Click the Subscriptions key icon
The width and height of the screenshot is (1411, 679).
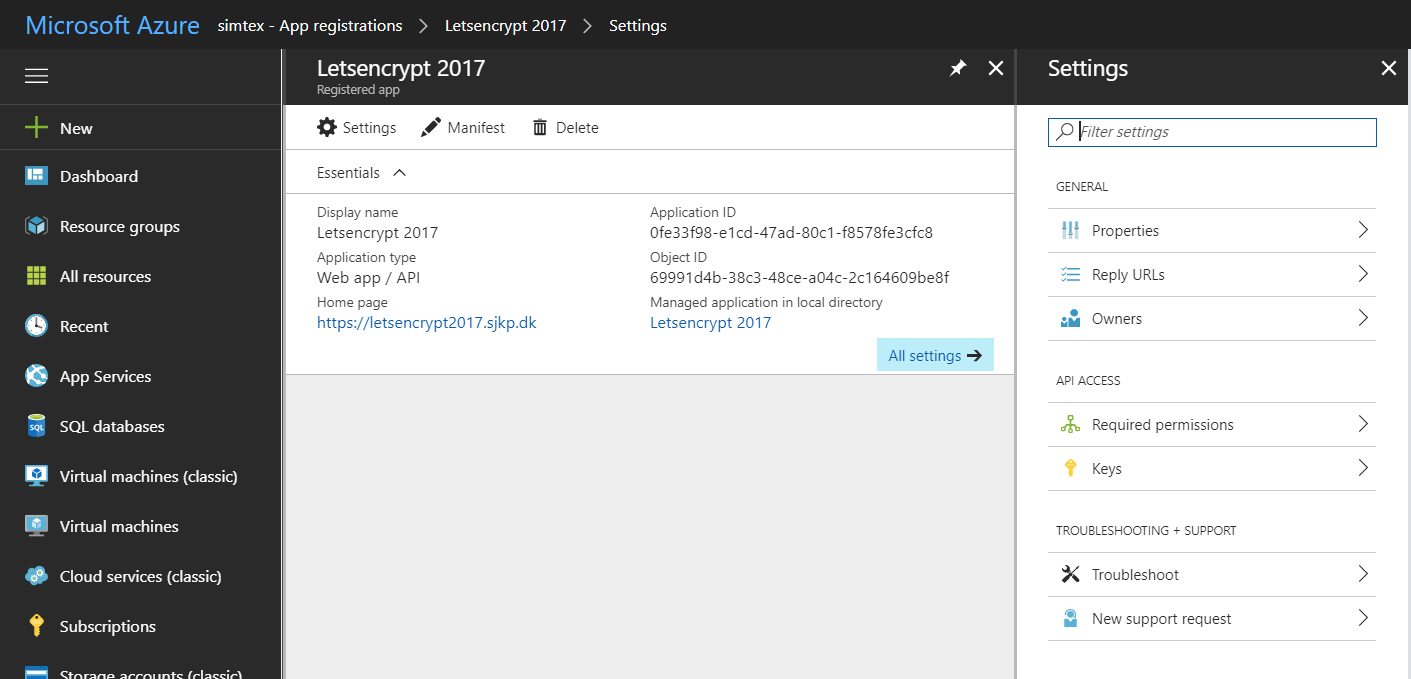pos(36,626)
